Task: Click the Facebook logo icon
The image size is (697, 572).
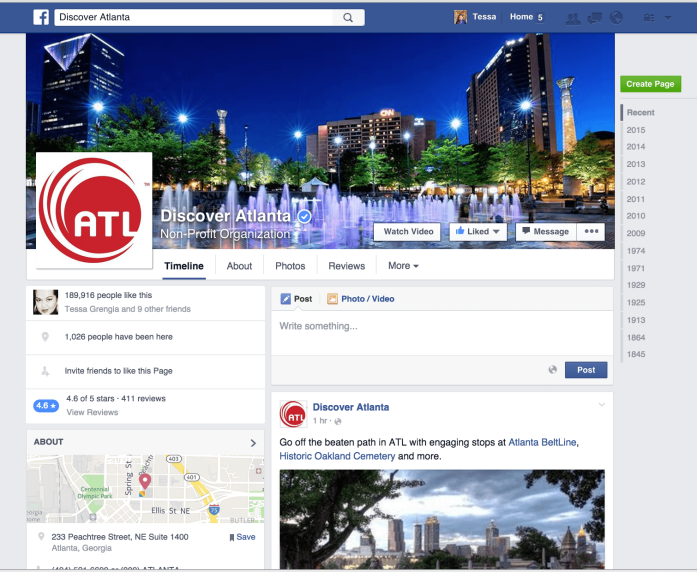Action: pos(41,17)
